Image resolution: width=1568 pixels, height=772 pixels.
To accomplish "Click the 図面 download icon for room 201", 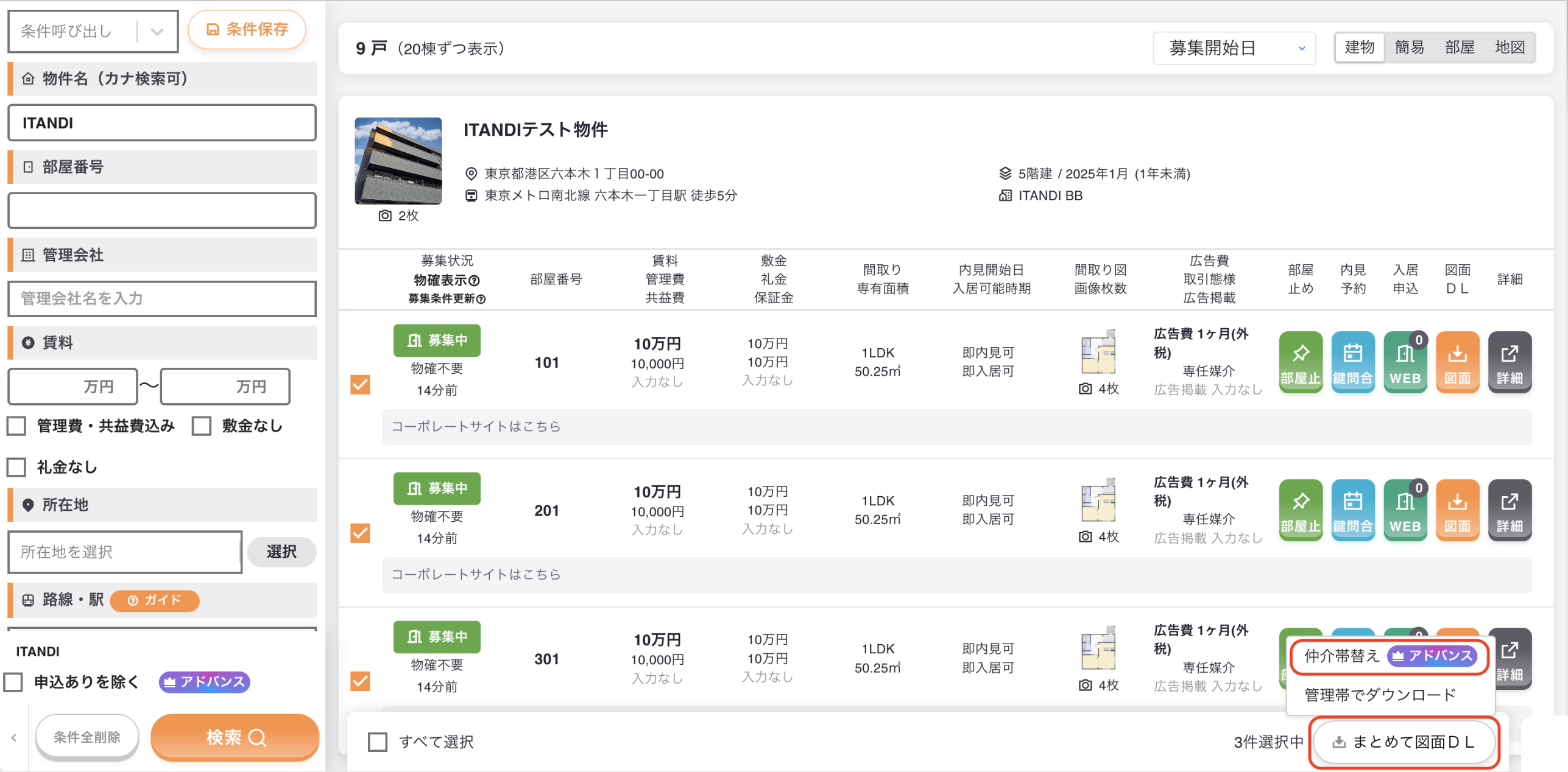I will tap(1457, 510).
